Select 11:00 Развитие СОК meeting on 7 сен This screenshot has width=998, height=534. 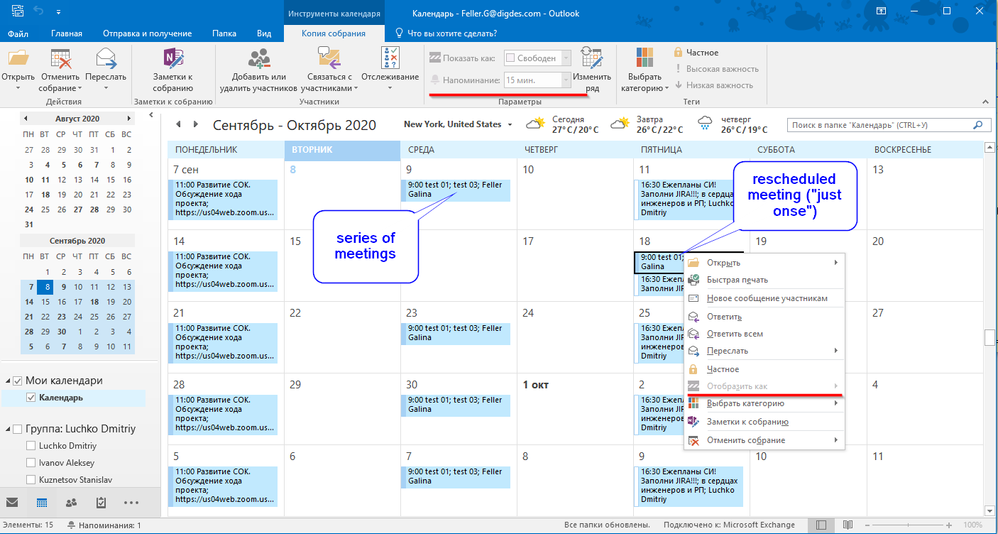(x=223, y=199)
